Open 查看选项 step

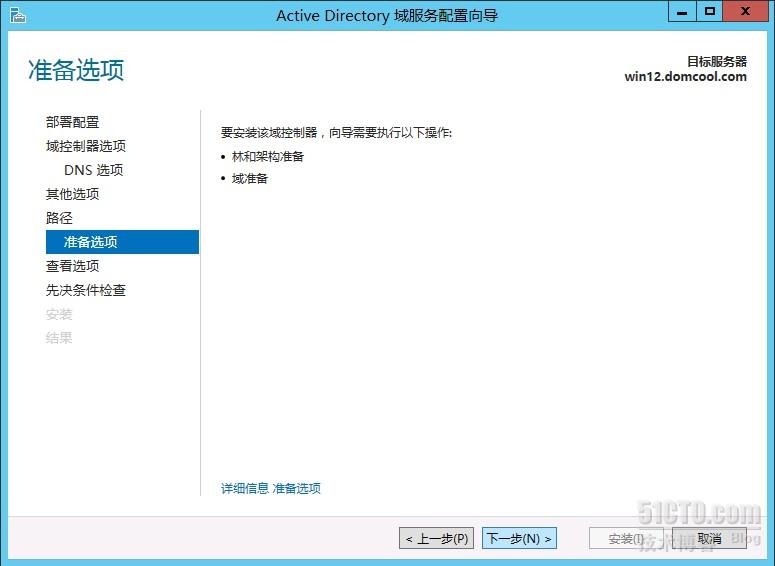click(73, 266)
